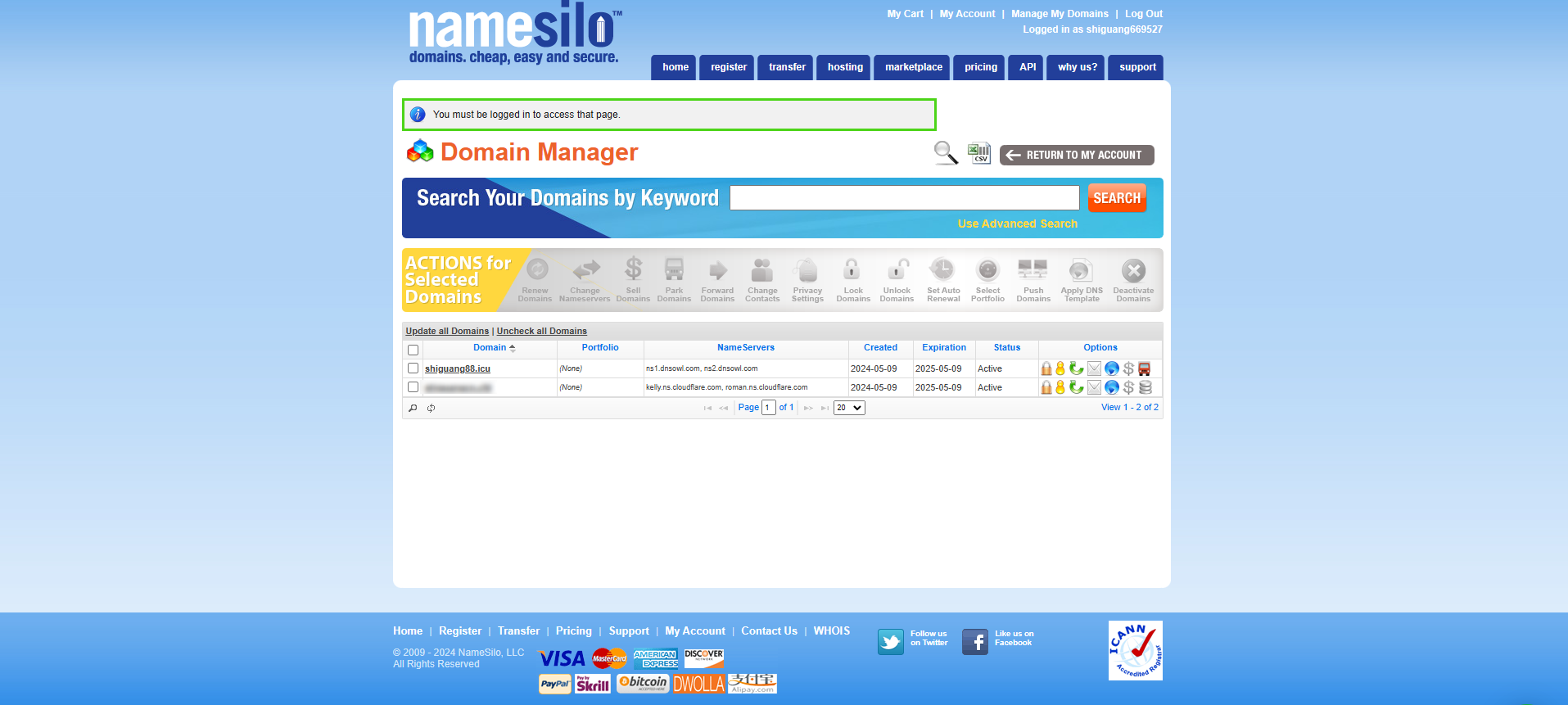Sort the table by Portfolio column header

click(600, 348)
